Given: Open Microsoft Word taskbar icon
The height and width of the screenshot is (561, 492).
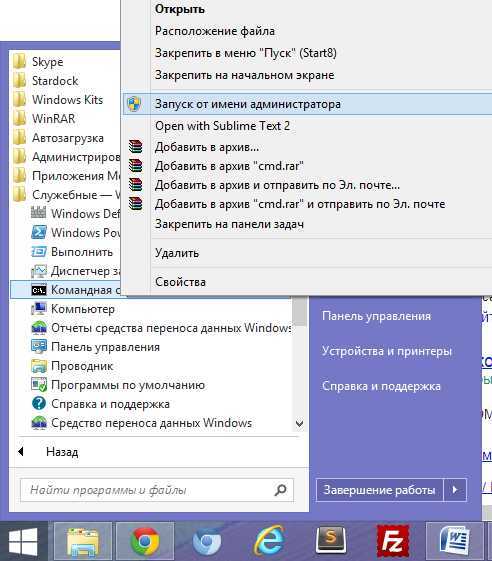Looking at the screenshot, I should 454,541.
